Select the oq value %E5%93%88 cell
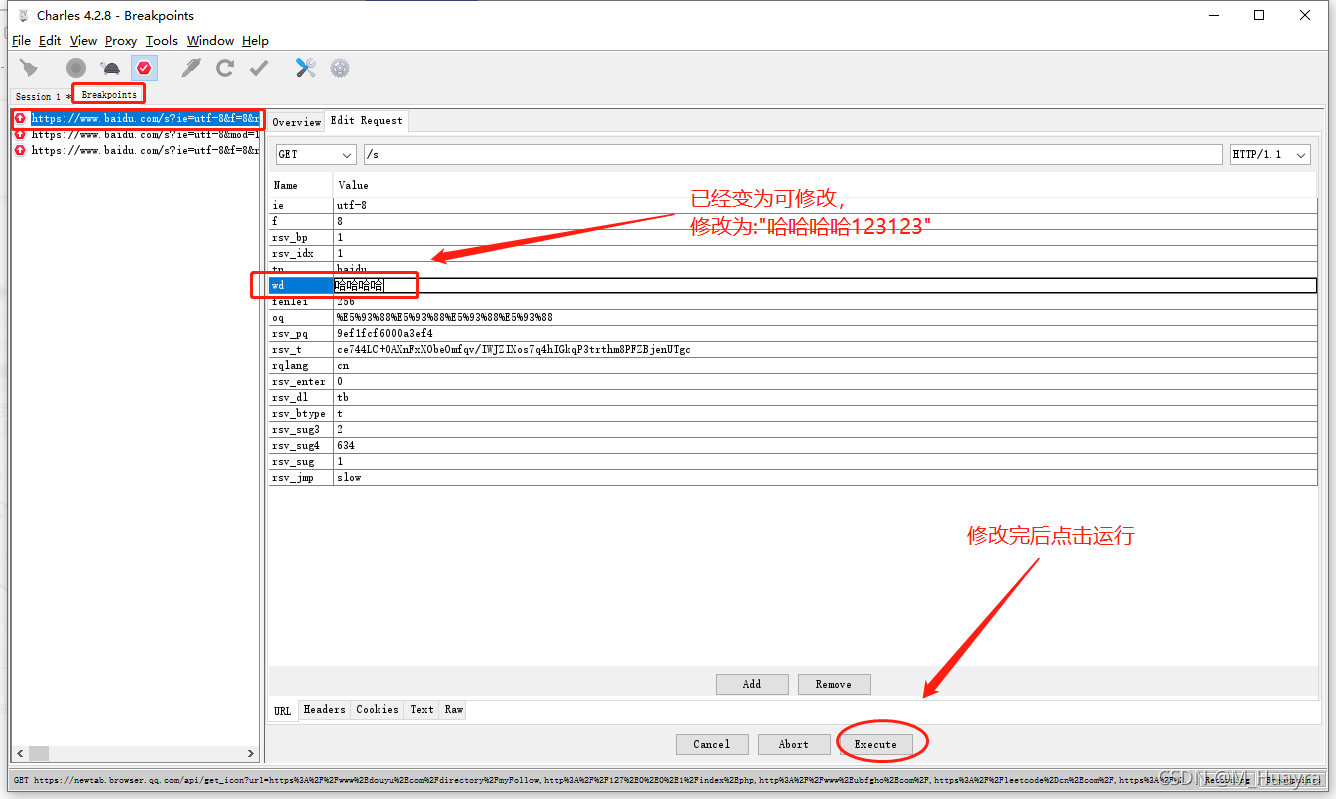 click(825, 318)
